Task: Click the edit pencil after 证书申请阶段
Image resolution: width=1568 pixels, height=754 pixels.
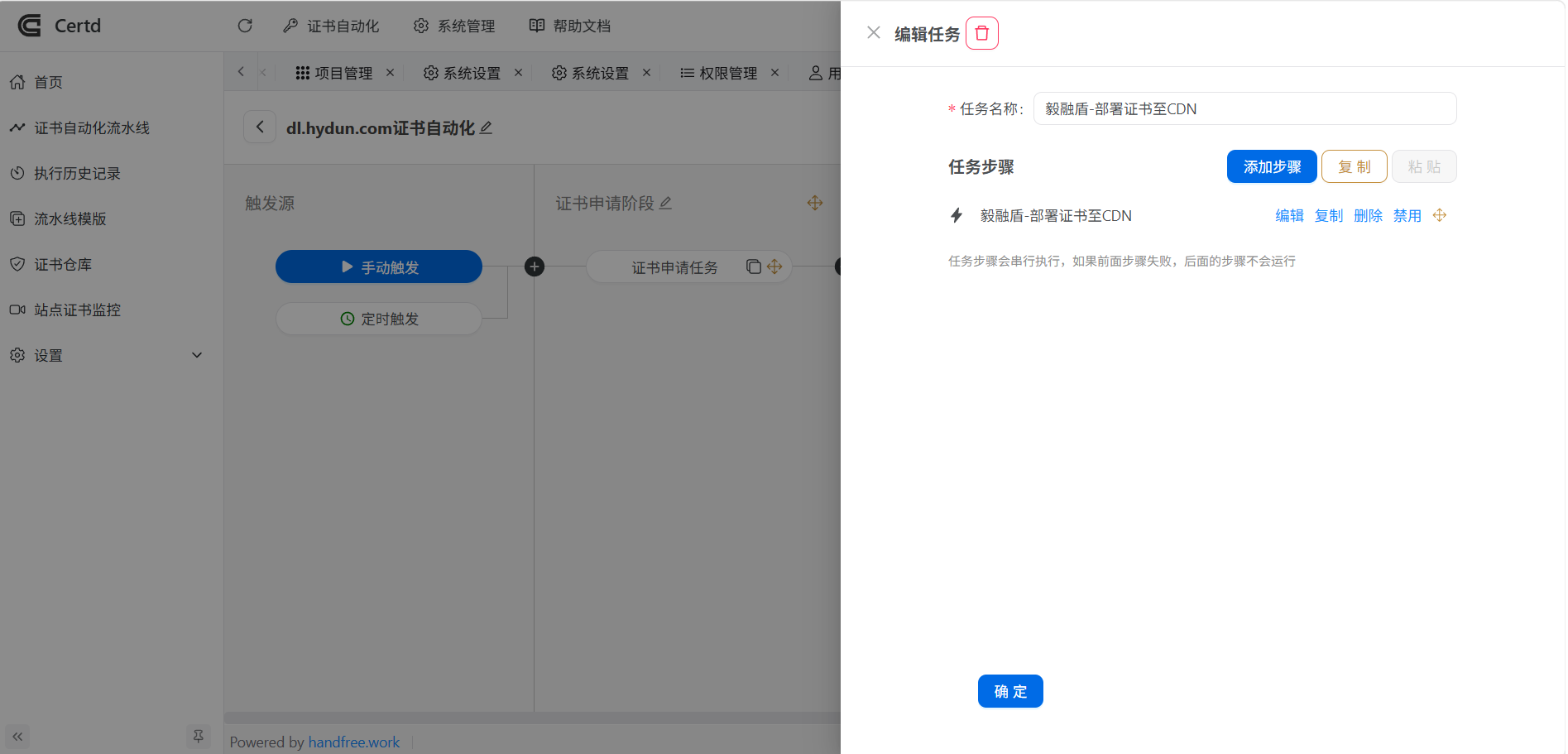Action: 666,203
